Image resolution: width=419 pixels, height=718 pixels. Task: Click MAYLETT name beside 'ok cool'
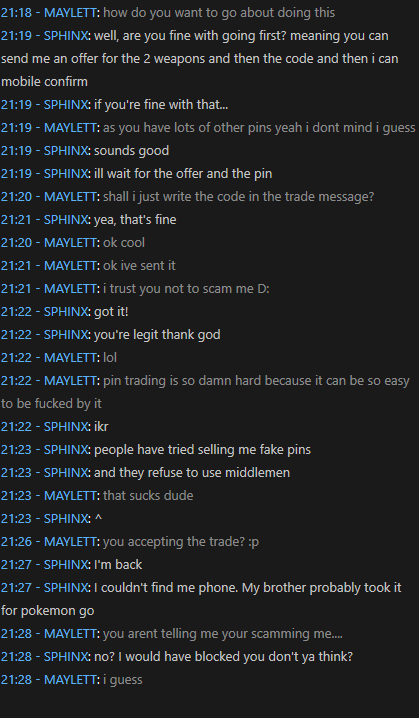click(x=70, y=243)
